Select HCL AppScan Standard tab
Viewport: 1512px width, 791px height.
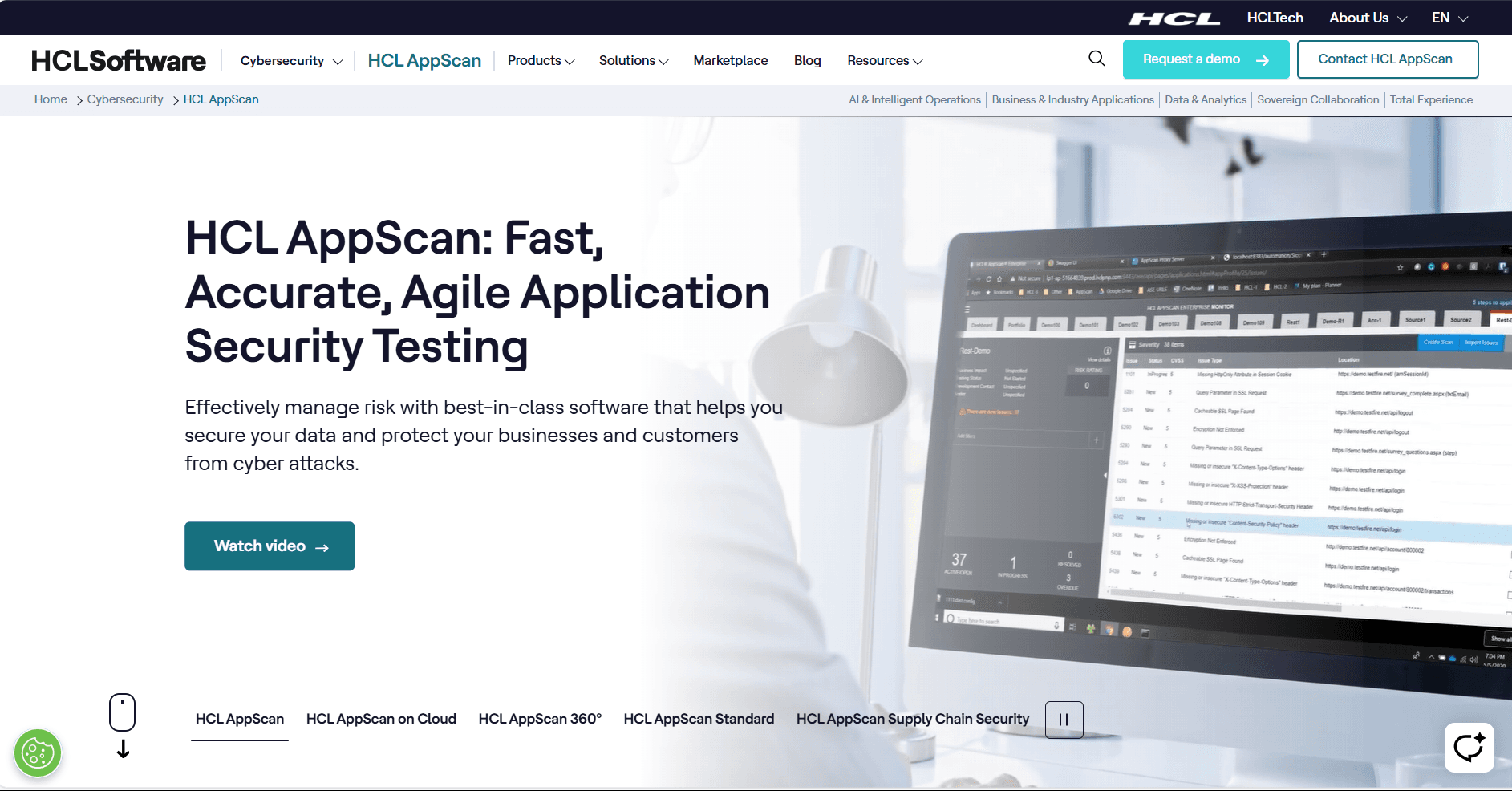click(699, 720)
